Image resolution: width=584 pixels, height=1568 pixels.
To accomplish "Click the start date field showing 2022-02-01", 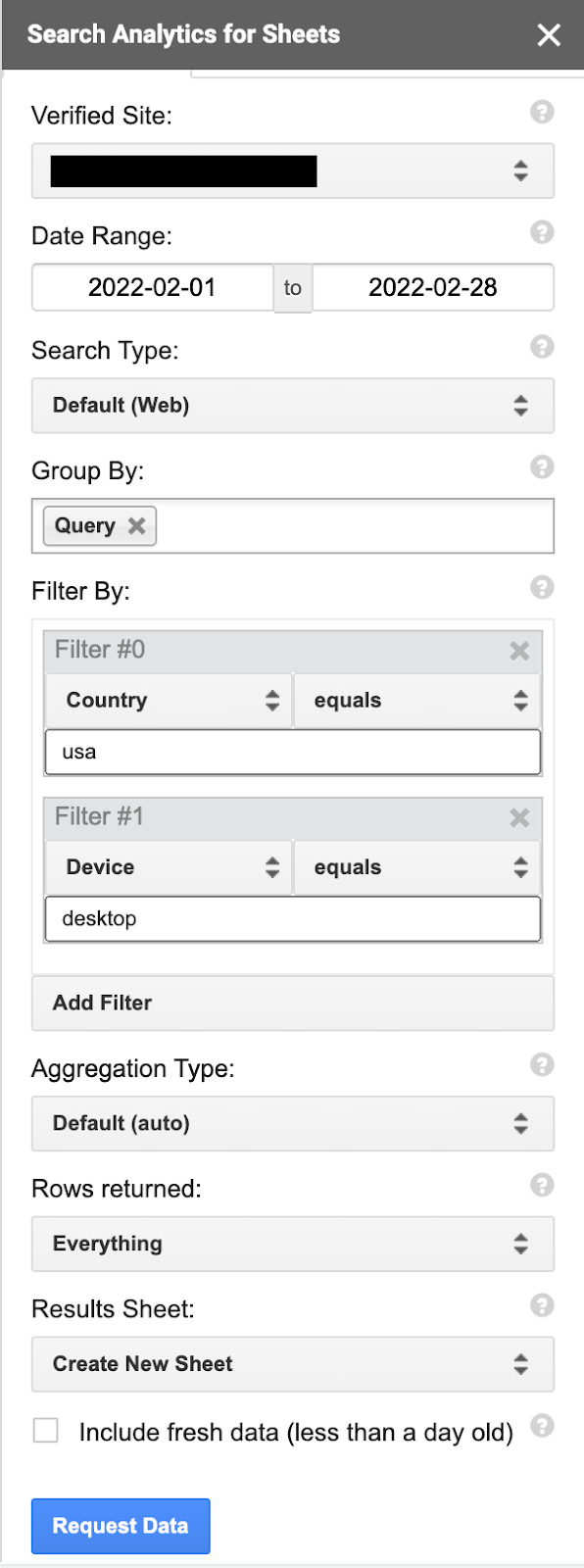I will click(x=152, y=287).
